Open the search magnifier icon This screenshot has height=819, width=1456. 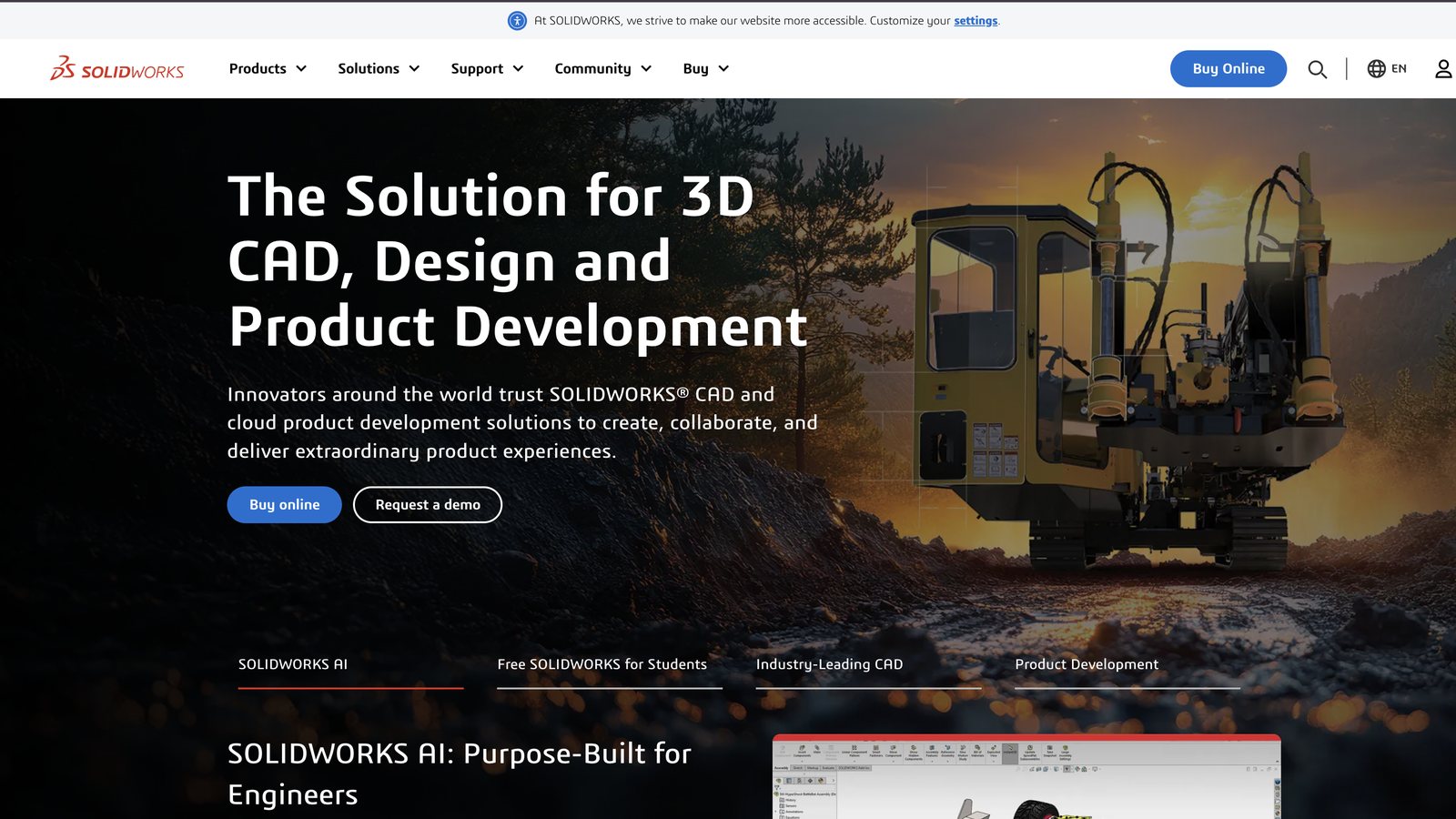coord(1317,69)
